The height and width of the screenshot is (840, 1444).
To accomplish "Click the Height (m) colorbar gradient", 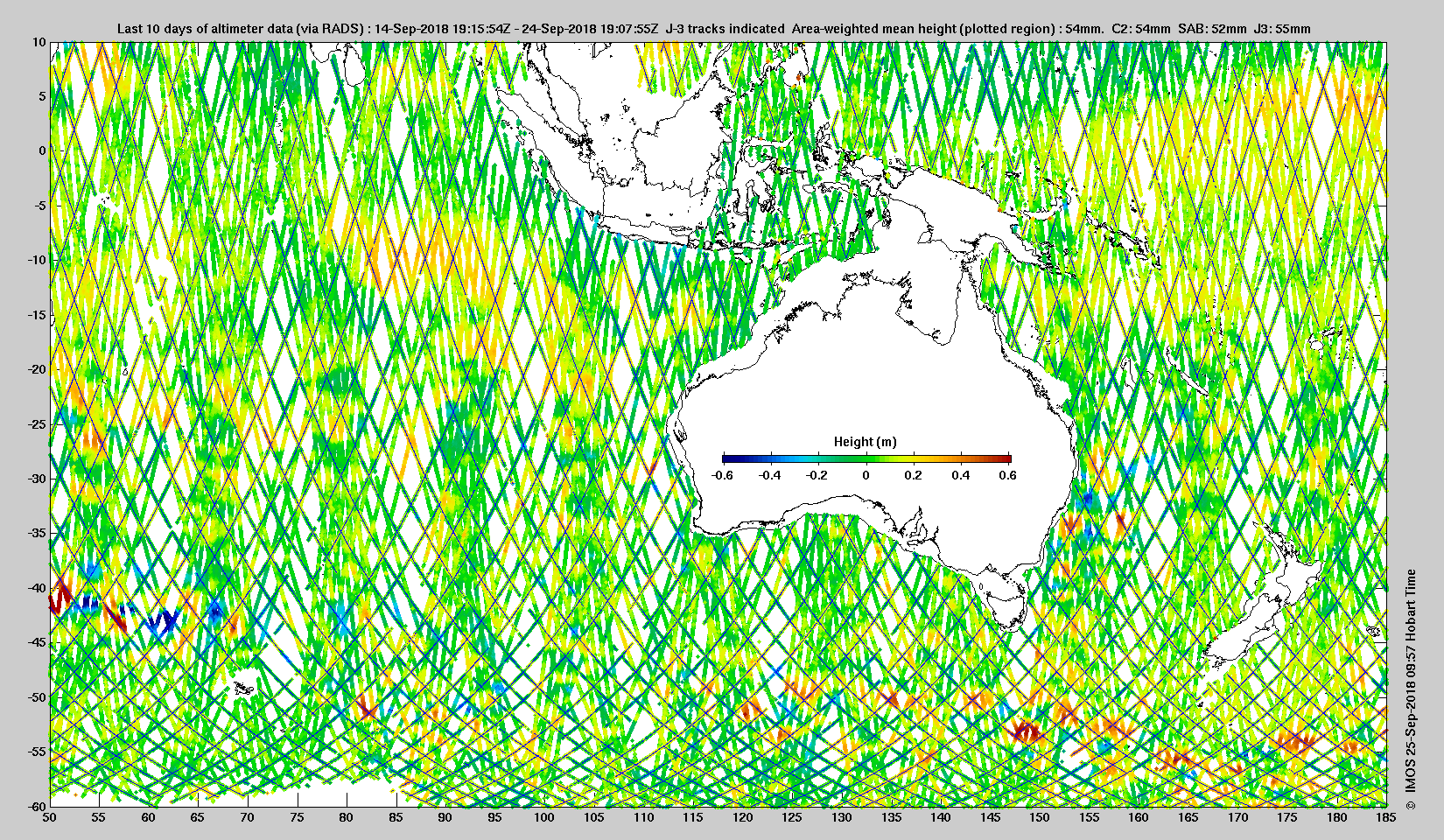I will (x=866, y=458).
